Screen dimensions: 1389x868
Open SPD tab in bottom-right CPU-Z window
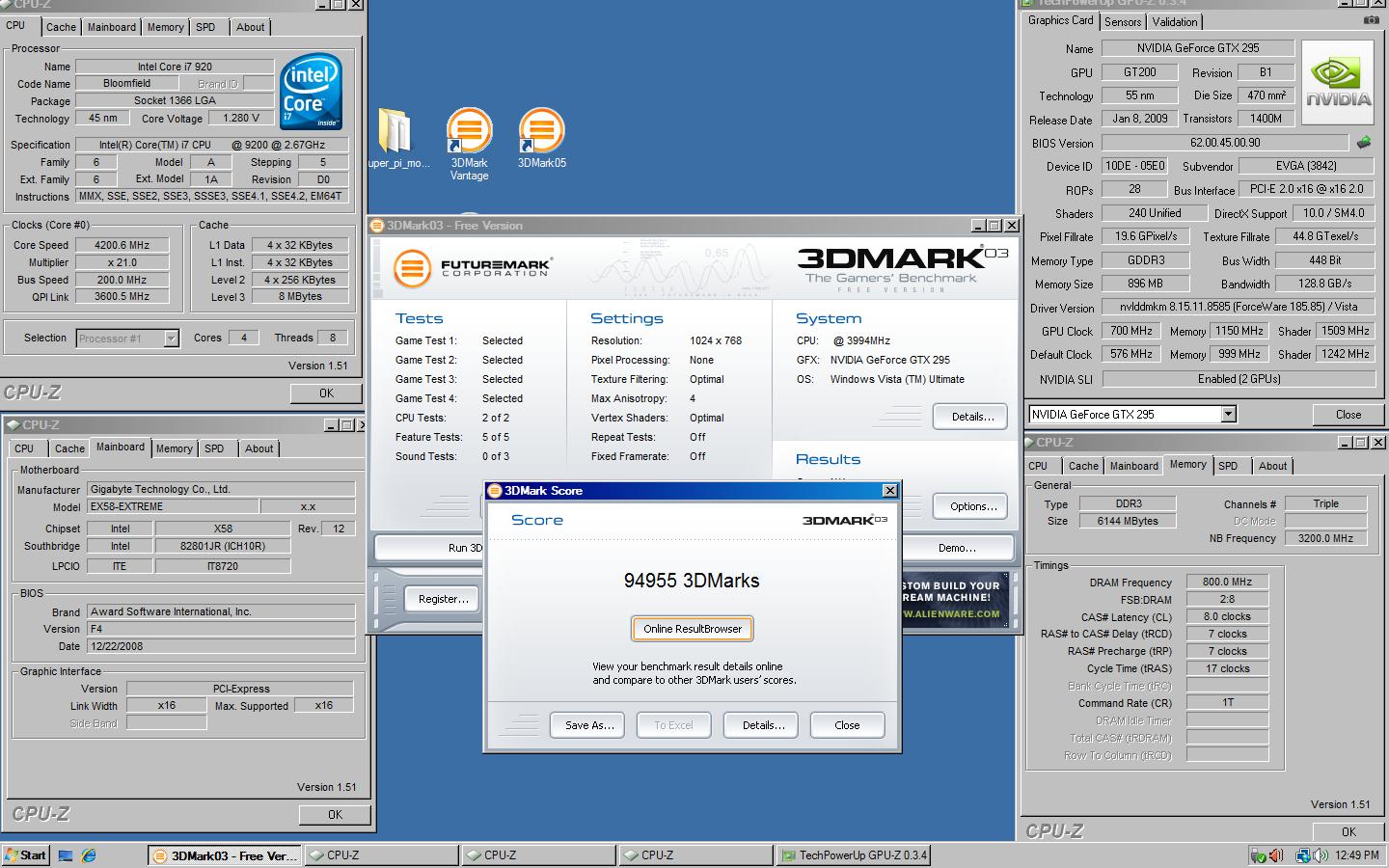(x=1227, y=466)
